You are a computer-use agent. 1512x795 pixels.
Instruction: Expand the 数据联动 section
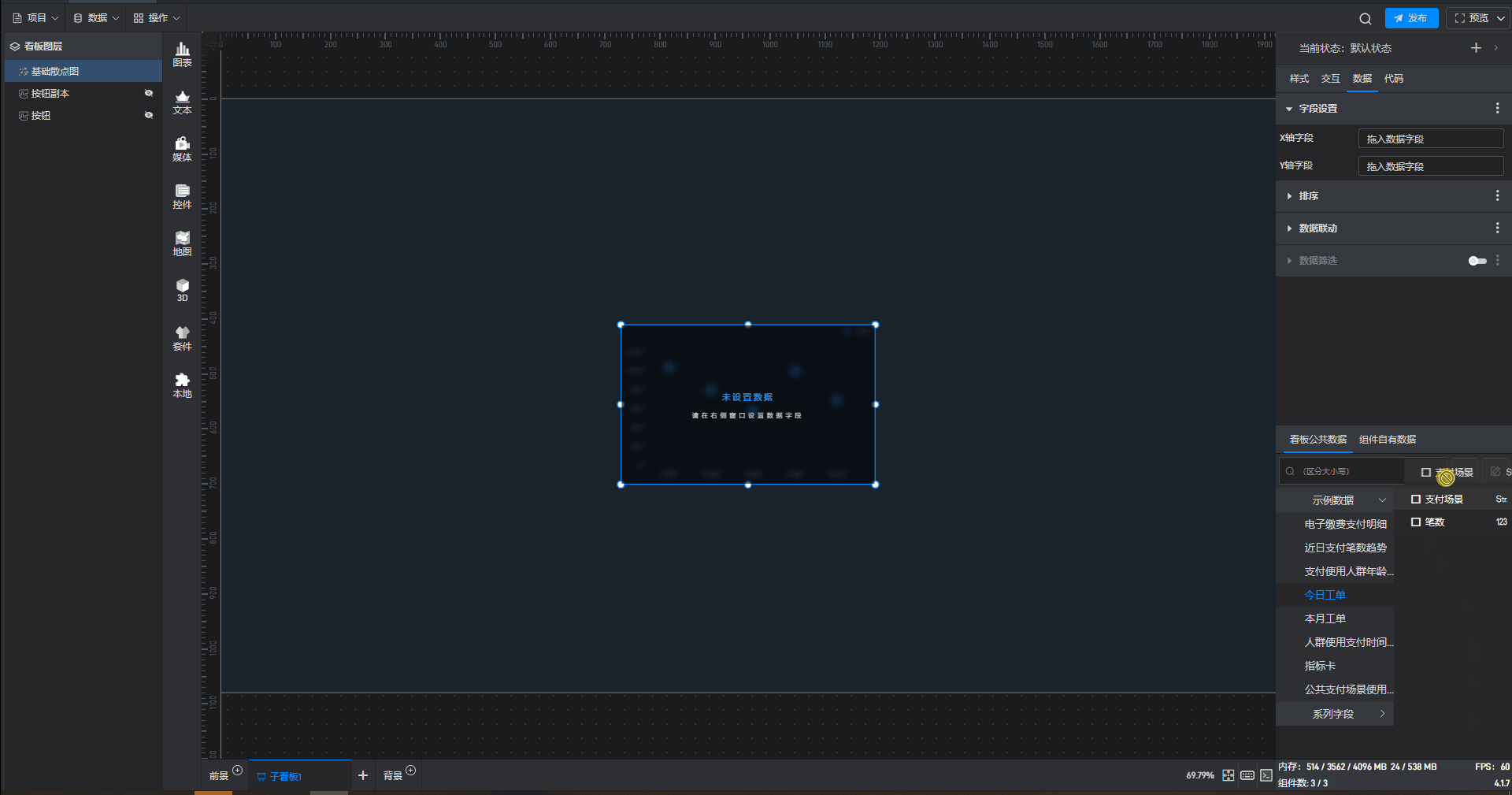[x=1317, y=228]
